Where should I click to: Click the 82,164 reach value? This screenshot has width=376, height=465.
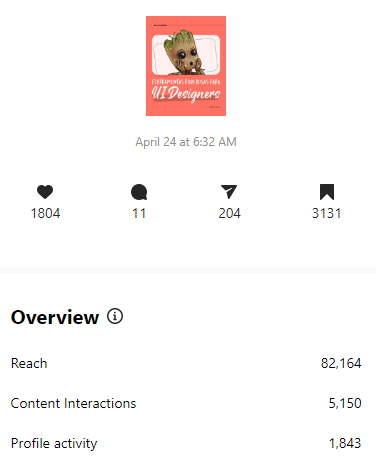[341, 363]
